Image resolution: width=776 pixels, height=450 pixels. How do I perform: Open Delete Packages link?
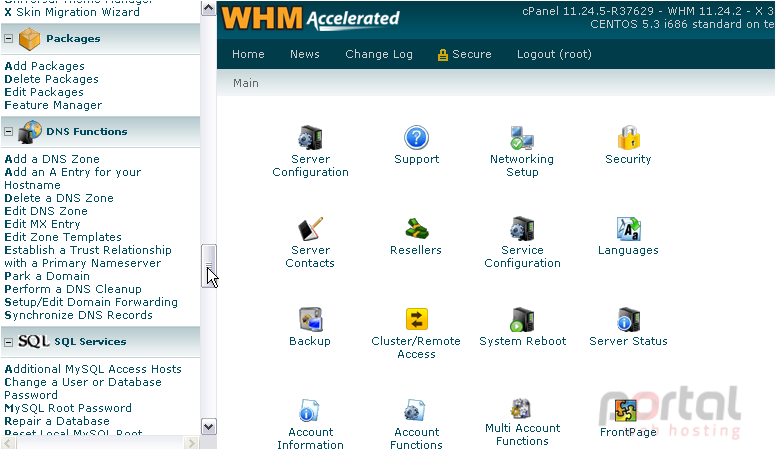pos(51,79)
